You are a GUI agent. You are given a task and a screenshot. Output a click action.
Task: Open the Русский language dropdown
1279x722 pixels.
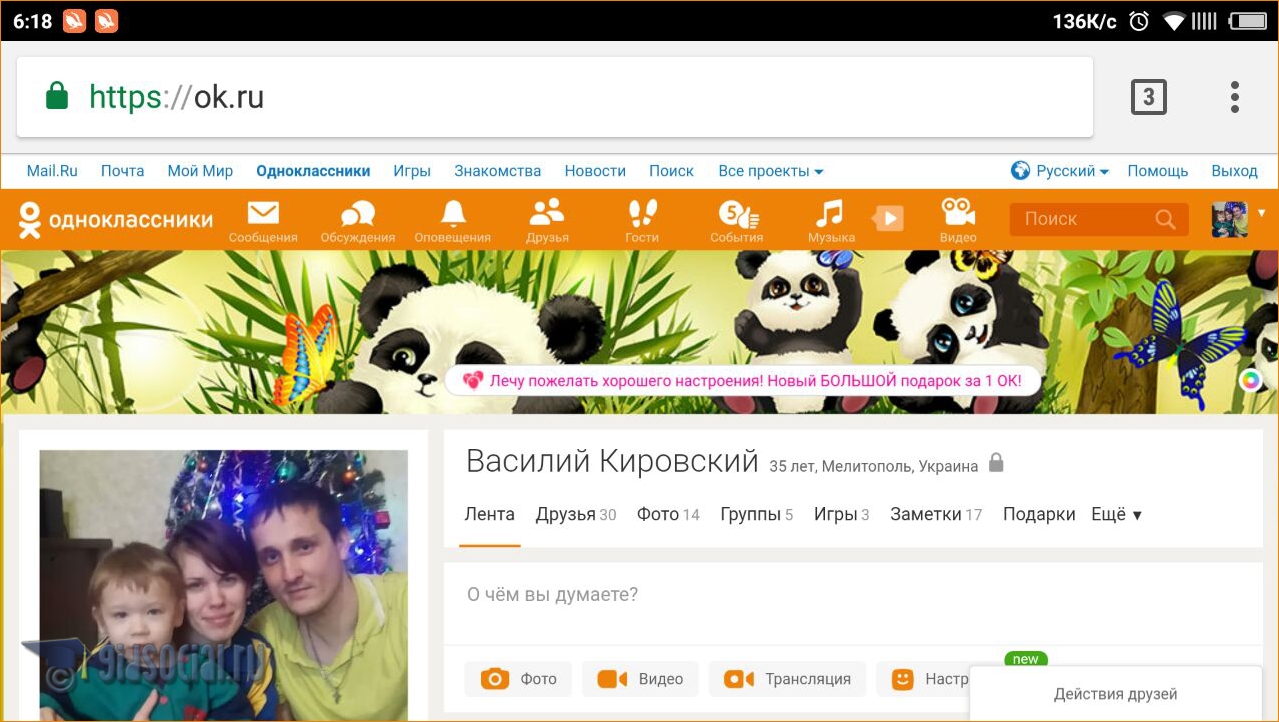[1061, 171]
